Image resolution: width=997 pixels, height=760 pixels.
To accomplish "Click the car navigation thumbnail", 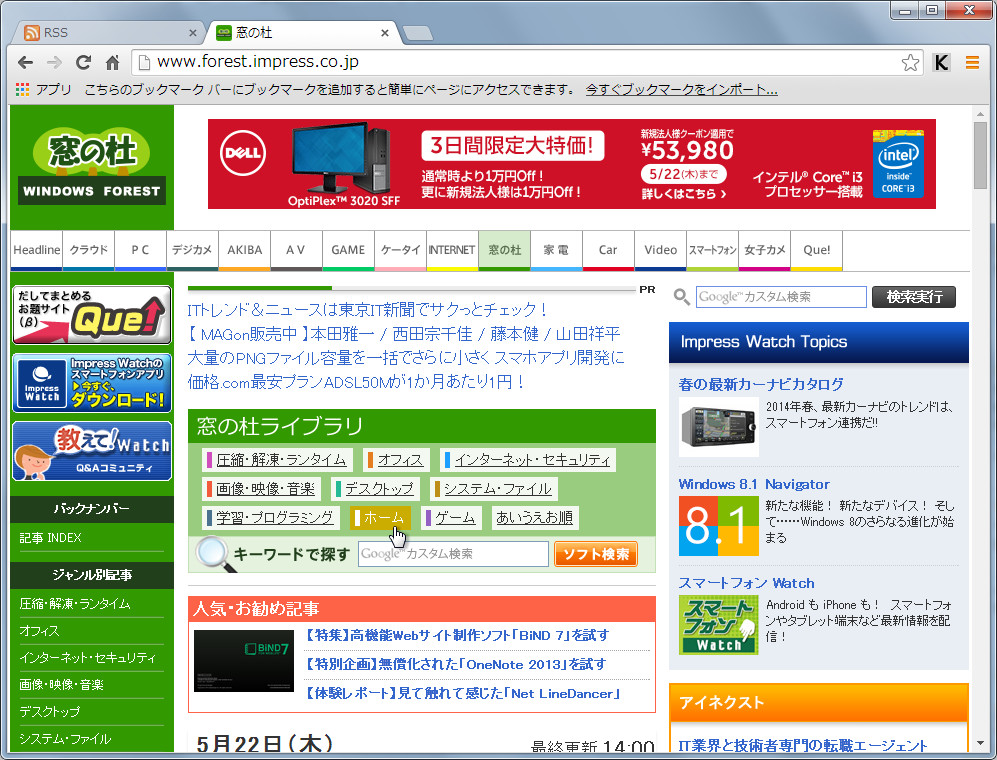I will pos(719,427).
